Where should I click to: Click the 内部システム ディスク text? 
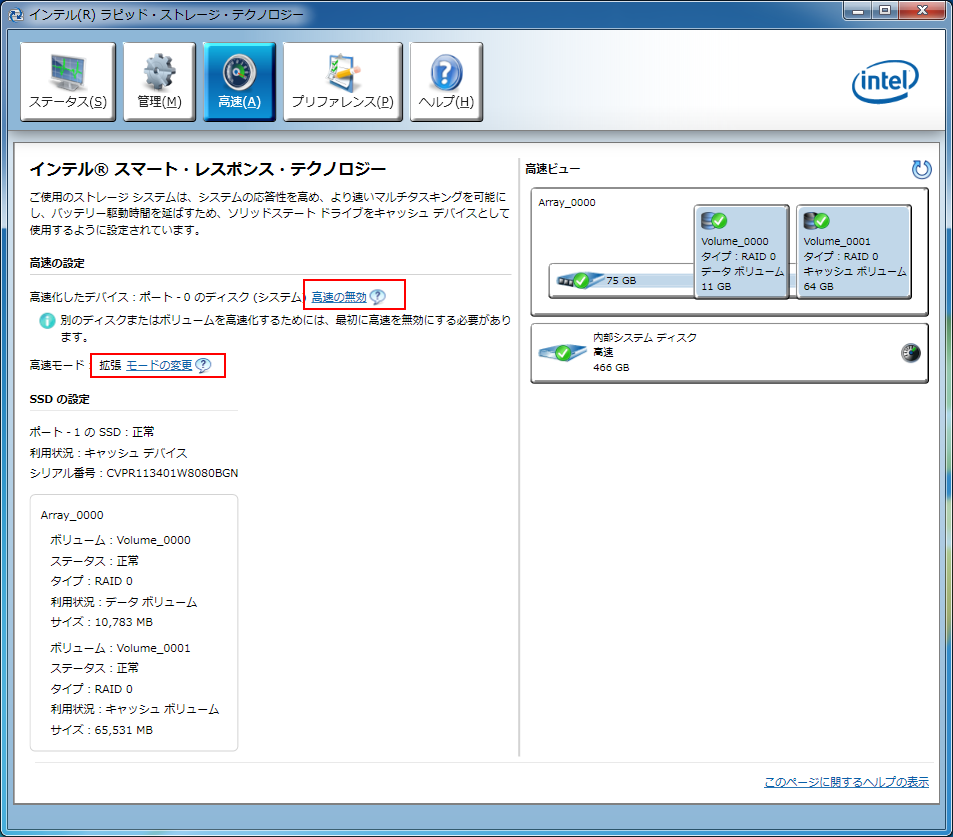645,337
